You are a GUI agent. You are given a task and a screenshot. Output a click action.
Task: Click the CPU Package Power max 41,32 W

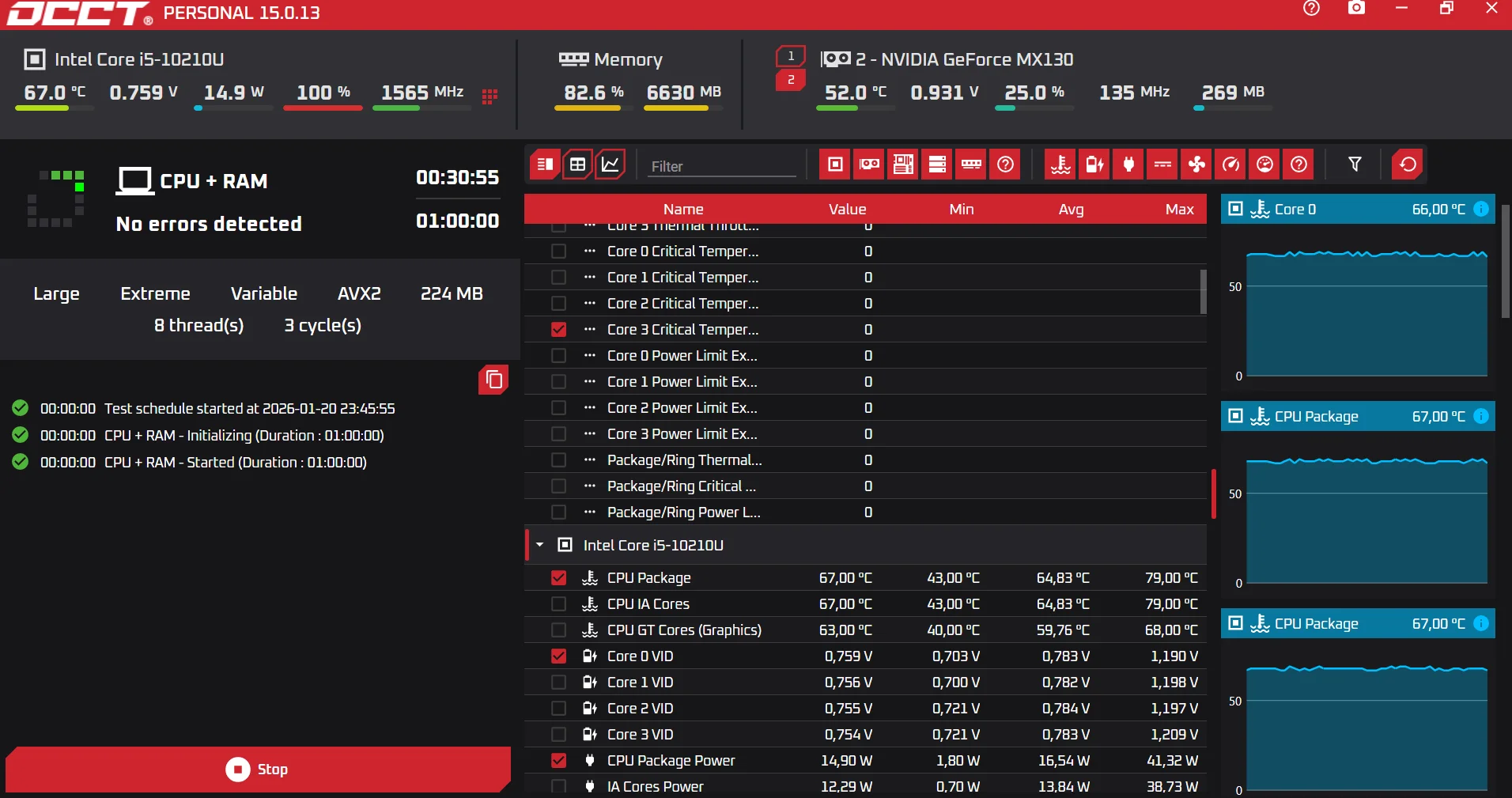1172,761
